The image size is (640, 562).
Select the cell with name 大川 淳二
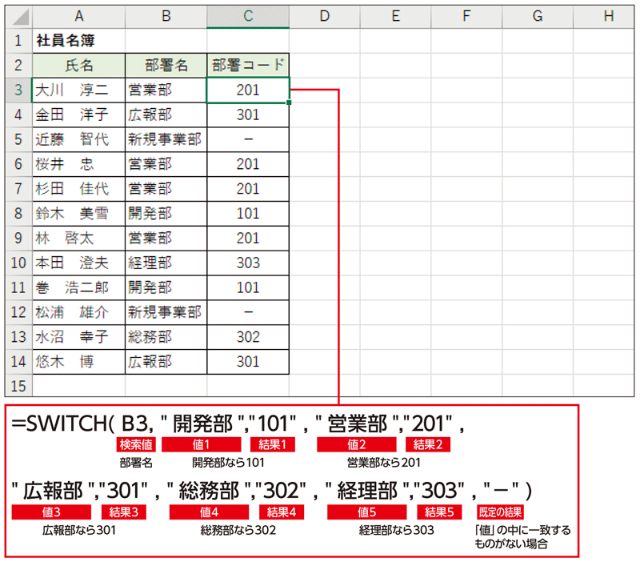pyautogui.click(x=79, y=90)
